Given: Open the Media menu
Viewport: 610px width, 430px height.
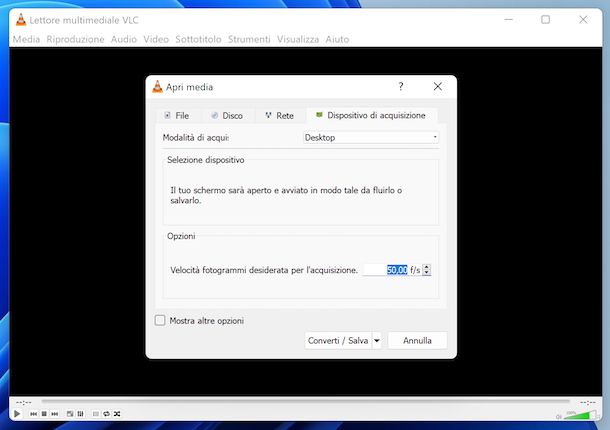Looking at the screenshot, I should [x=26, y=39].
